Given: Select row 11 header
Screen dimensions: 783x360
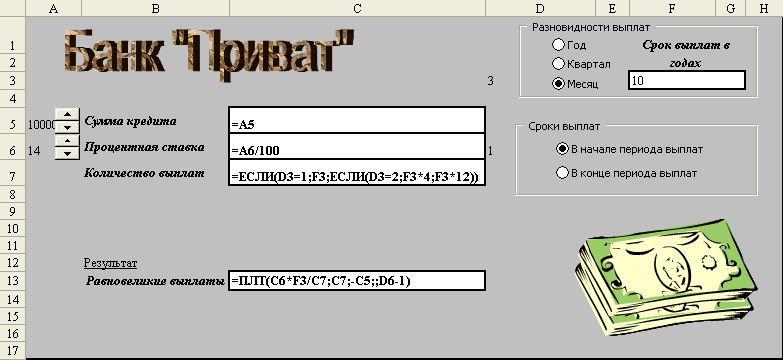Looking at the screenshot, I should pos(12,246).
